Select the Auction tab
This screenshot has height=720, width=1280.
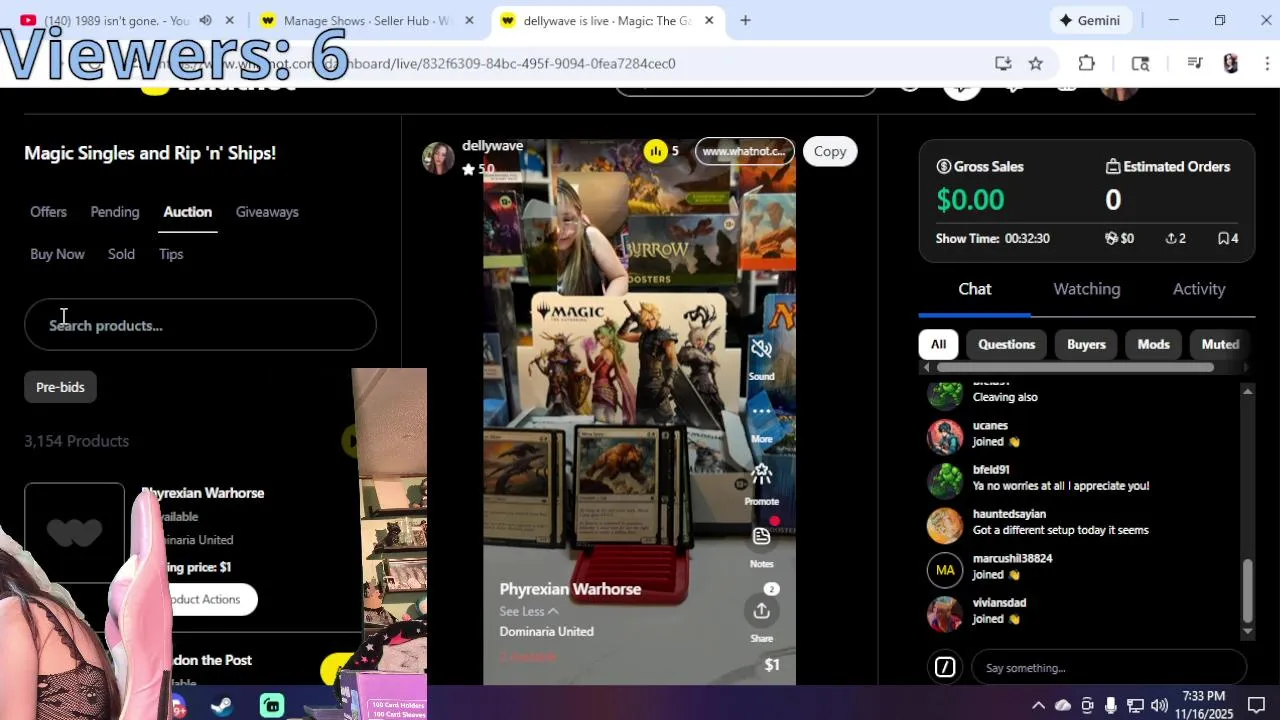click(188, 212)
